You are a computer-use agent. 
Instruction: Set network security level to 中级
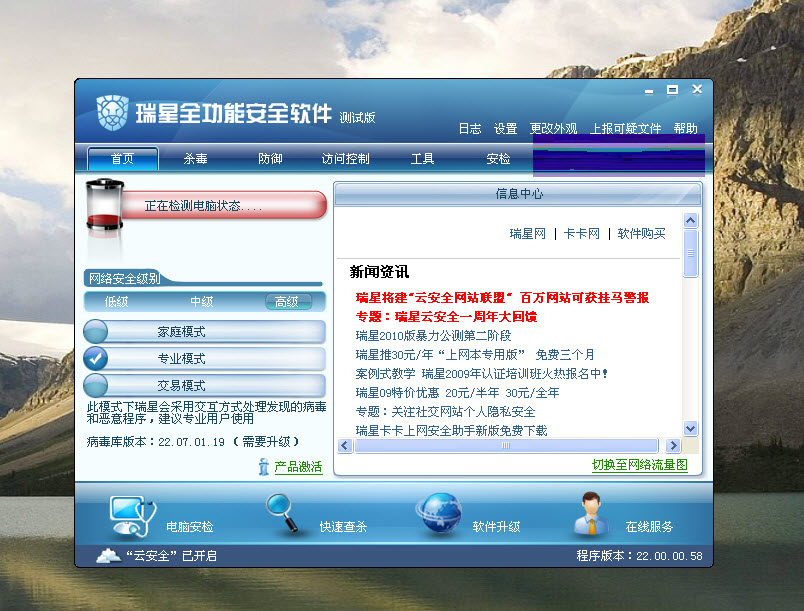click(x=202, y=302)
